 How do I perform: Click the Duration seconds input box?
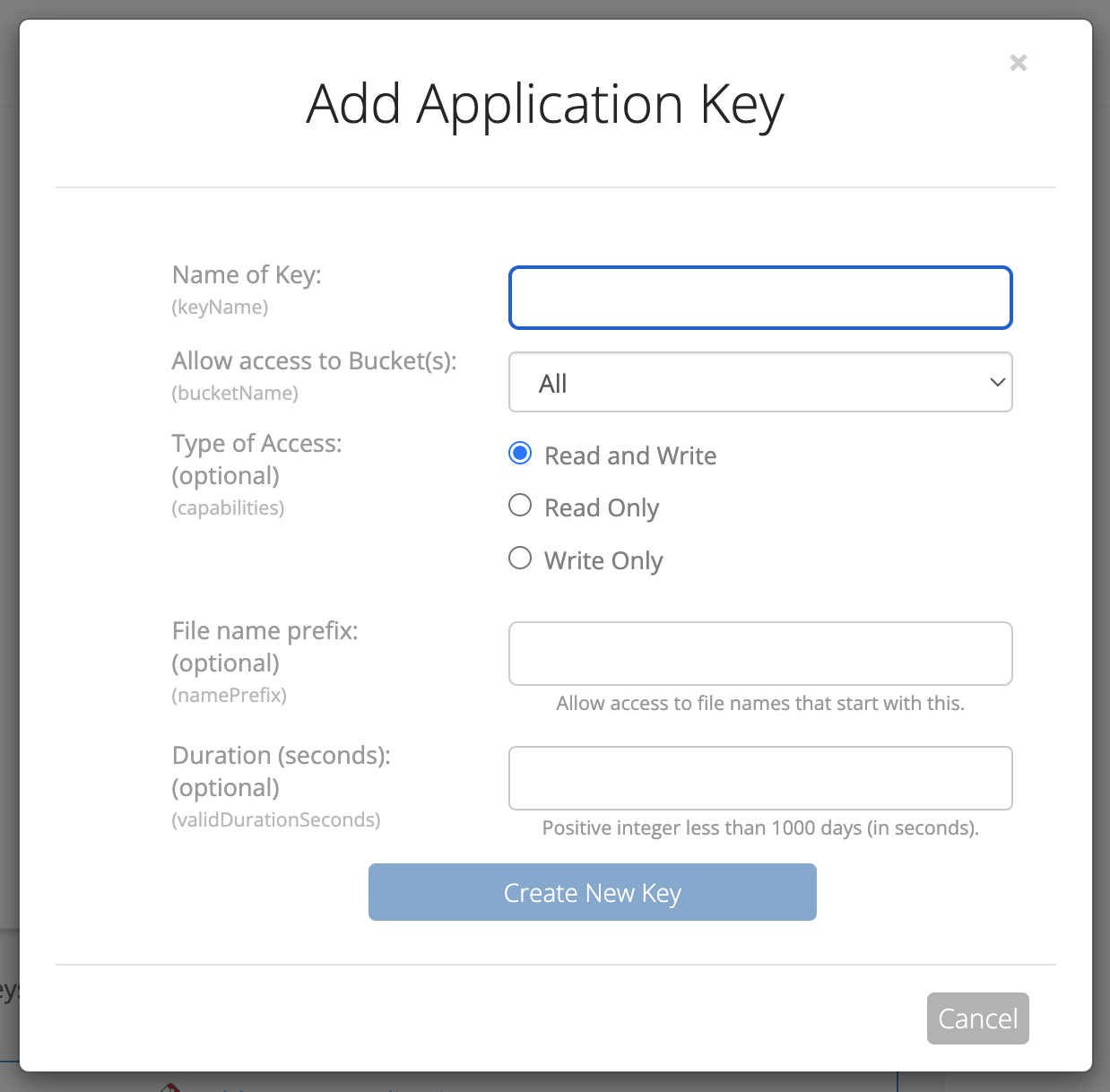760,778
